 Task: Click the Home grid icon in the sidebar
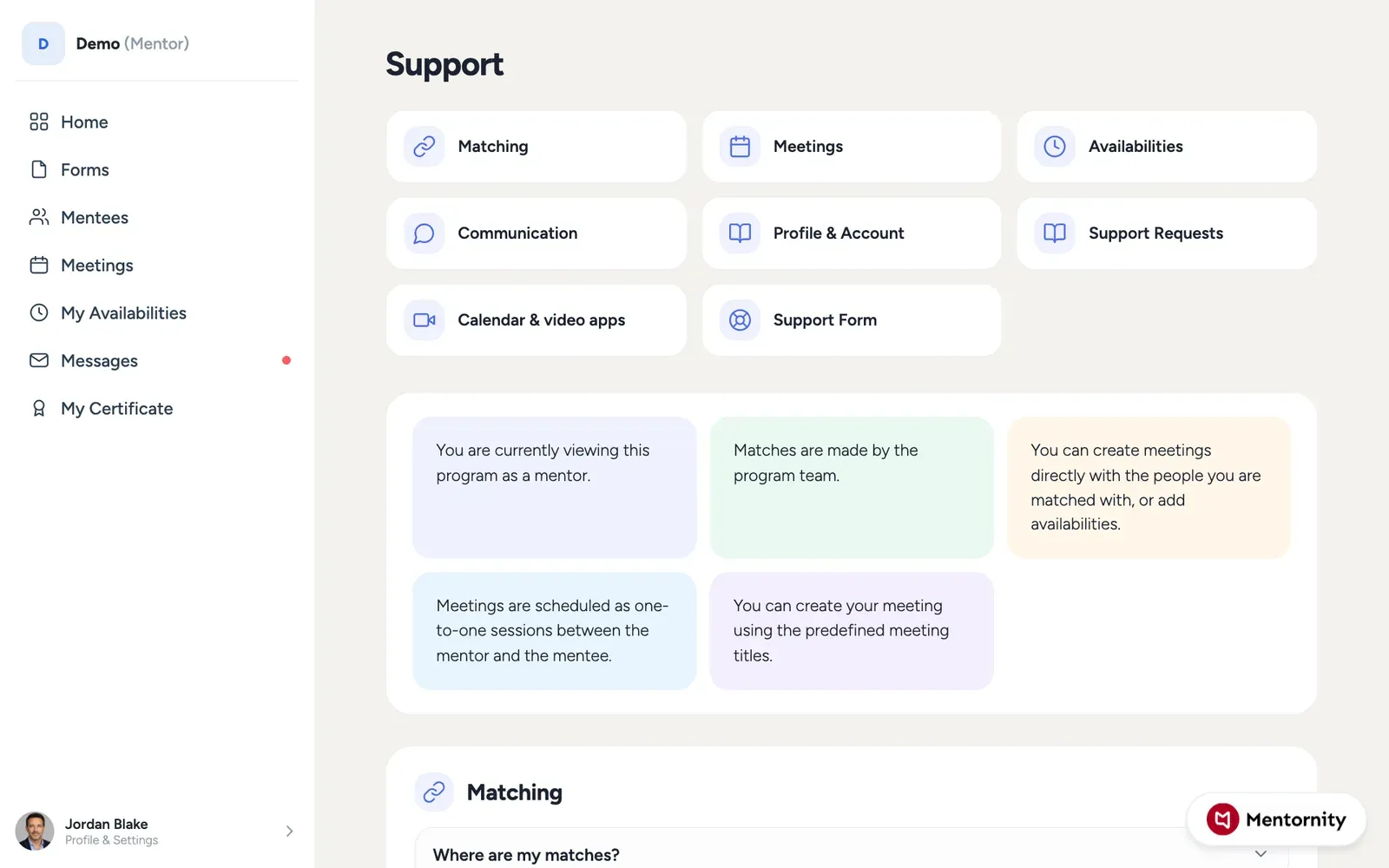point(39,122)
